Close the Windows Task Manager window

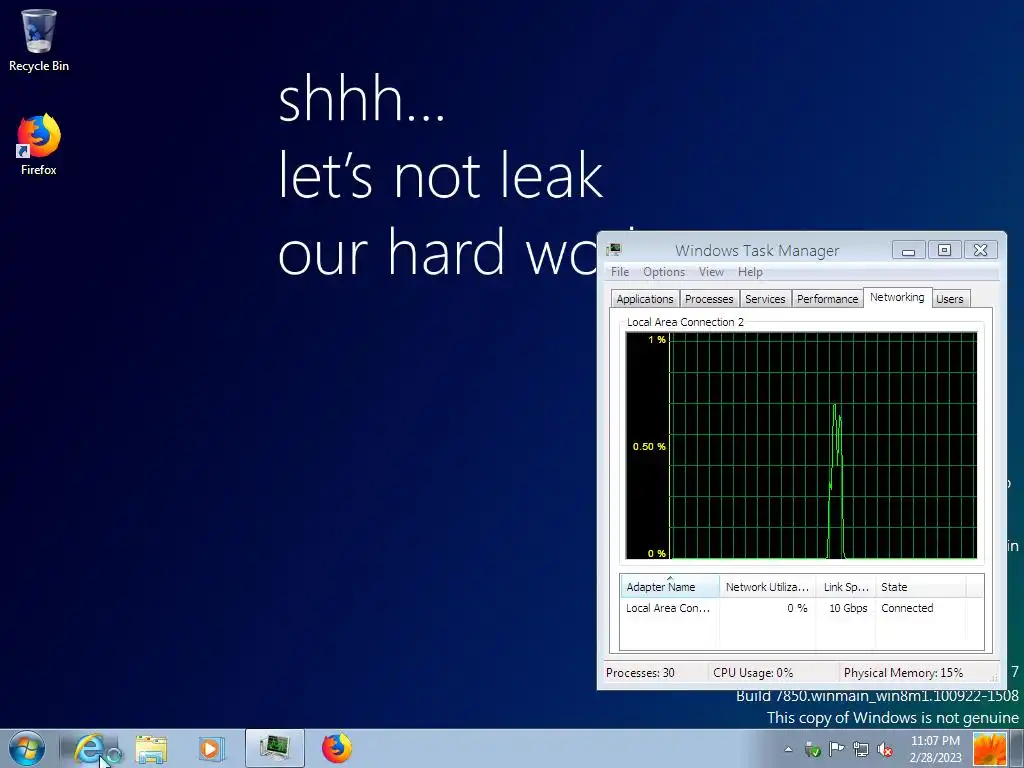[x=980, y=249]
